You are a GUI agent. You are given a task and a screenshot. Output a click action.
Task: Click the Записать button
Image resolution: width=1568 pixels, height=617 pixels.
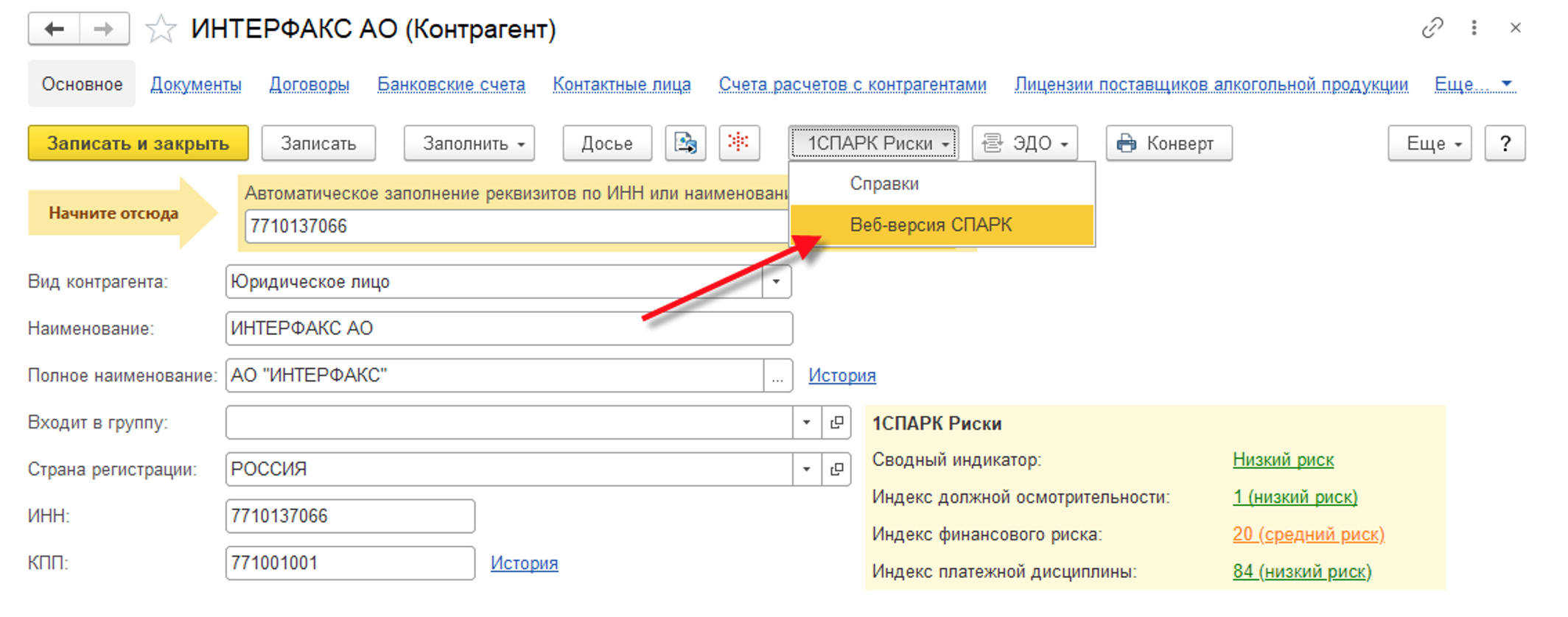coord(318,143)
